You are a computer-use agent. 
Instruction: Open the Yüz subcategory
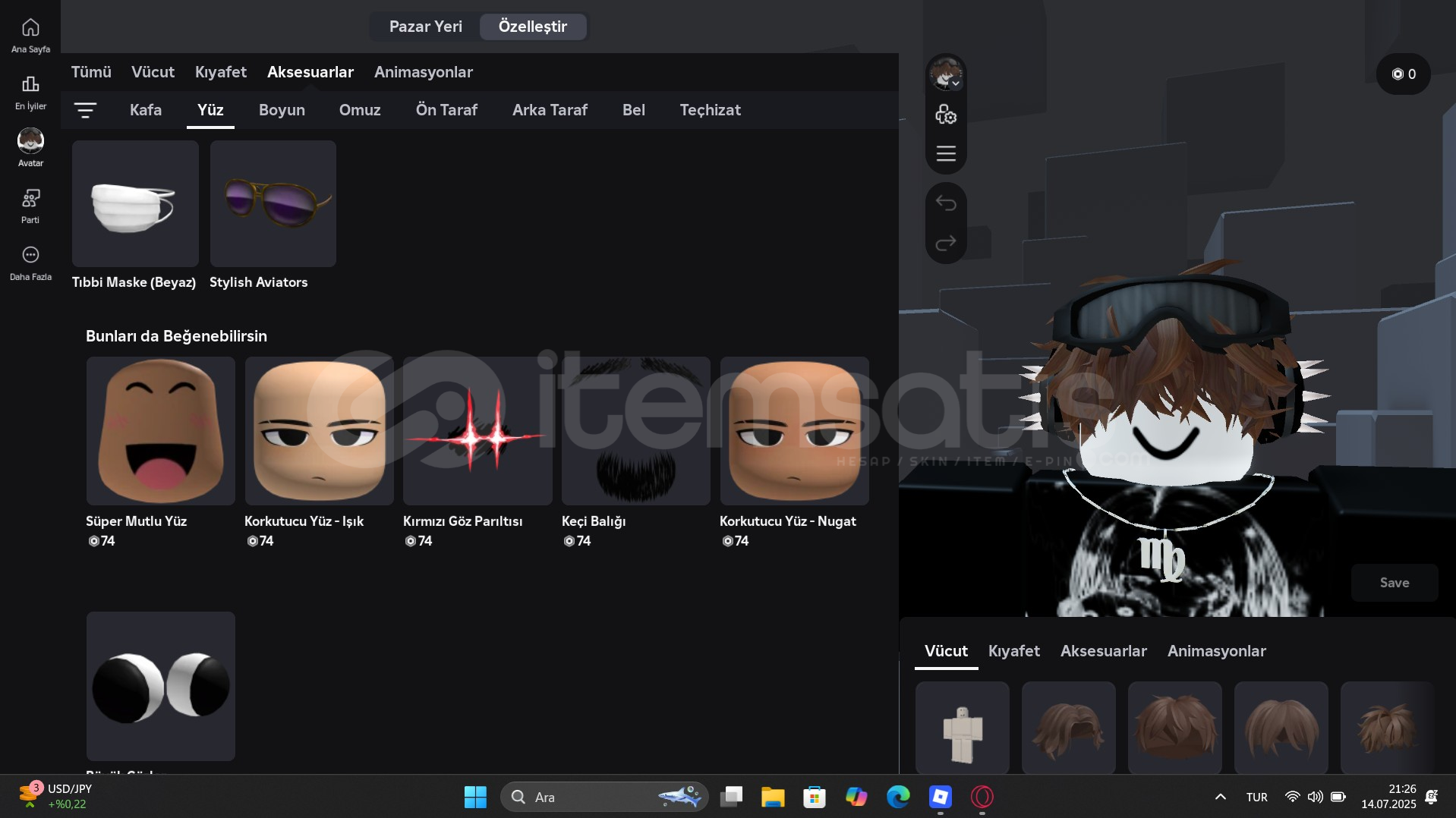(x=210, y=110)
